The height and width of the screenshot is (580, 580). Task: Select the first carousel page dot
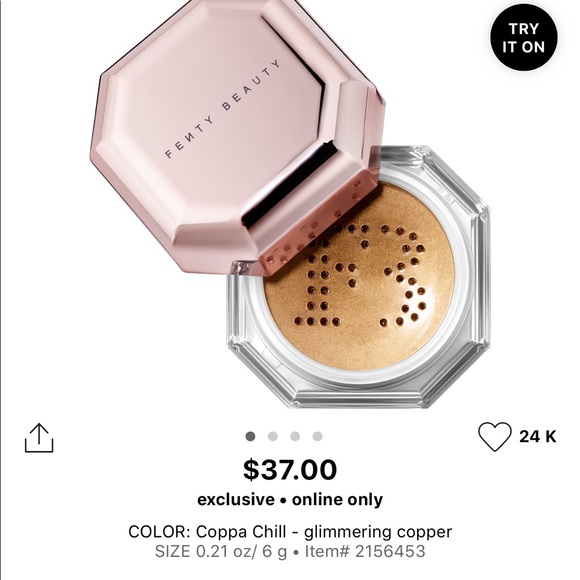click(250, 436)
